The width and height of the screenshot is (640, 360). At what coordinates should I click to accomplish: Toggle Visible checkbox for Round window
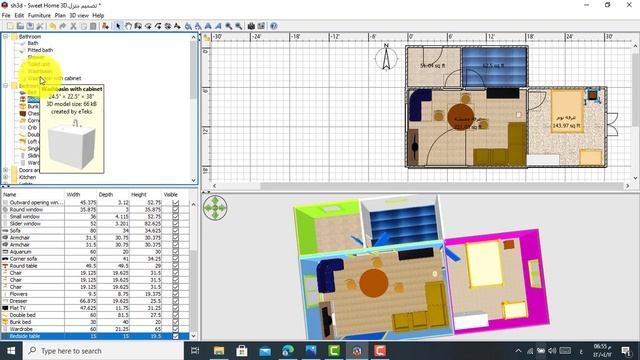click(176, 209)
